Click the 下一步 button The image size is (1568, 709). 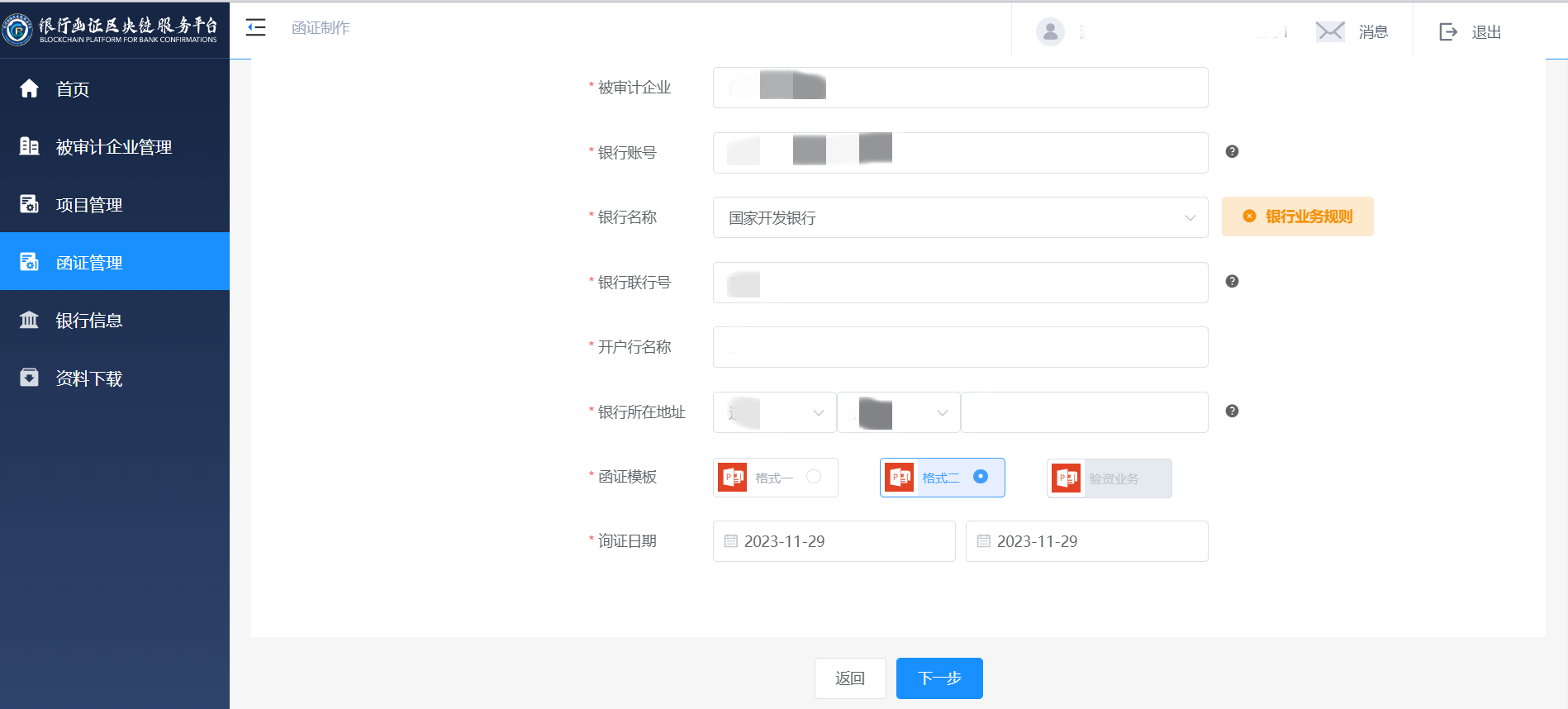(939, 678)
